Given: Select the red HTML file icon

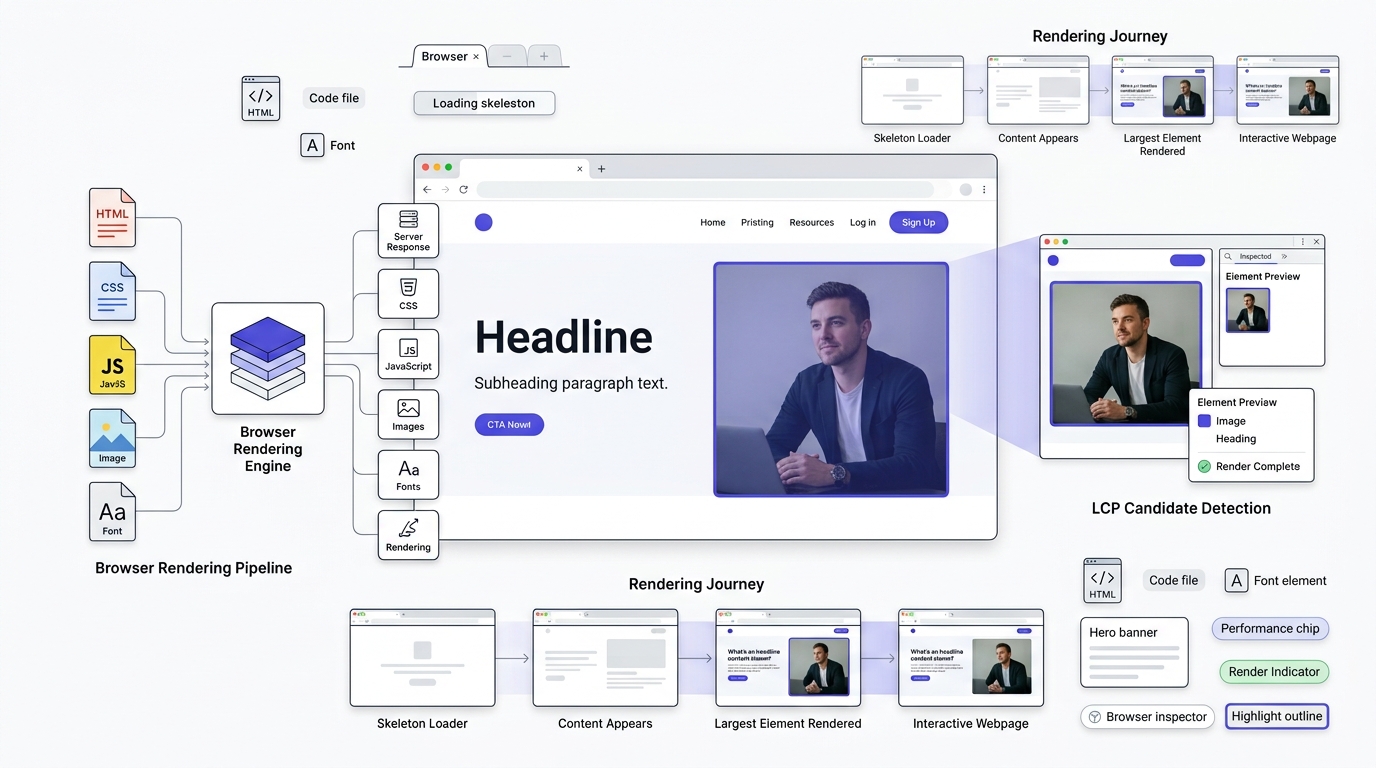Looking at the screenshot, I should pyautogui.click(x=112, y=217).
